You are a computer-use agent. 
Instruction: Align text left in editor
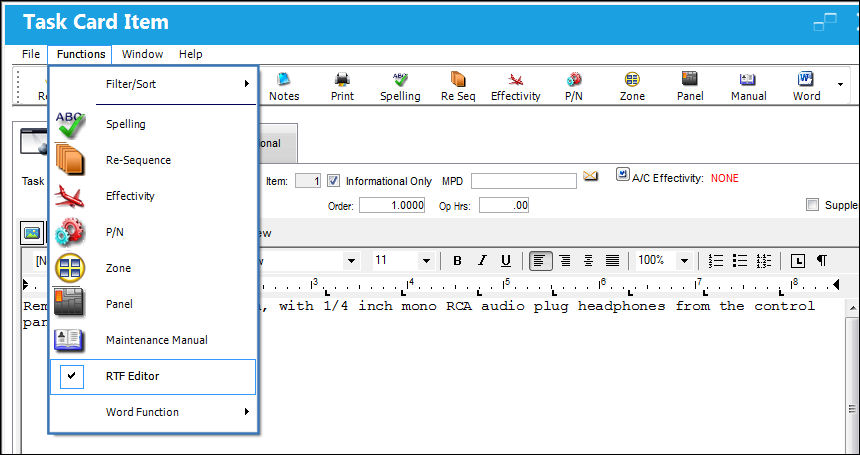[x=541, y=261]
